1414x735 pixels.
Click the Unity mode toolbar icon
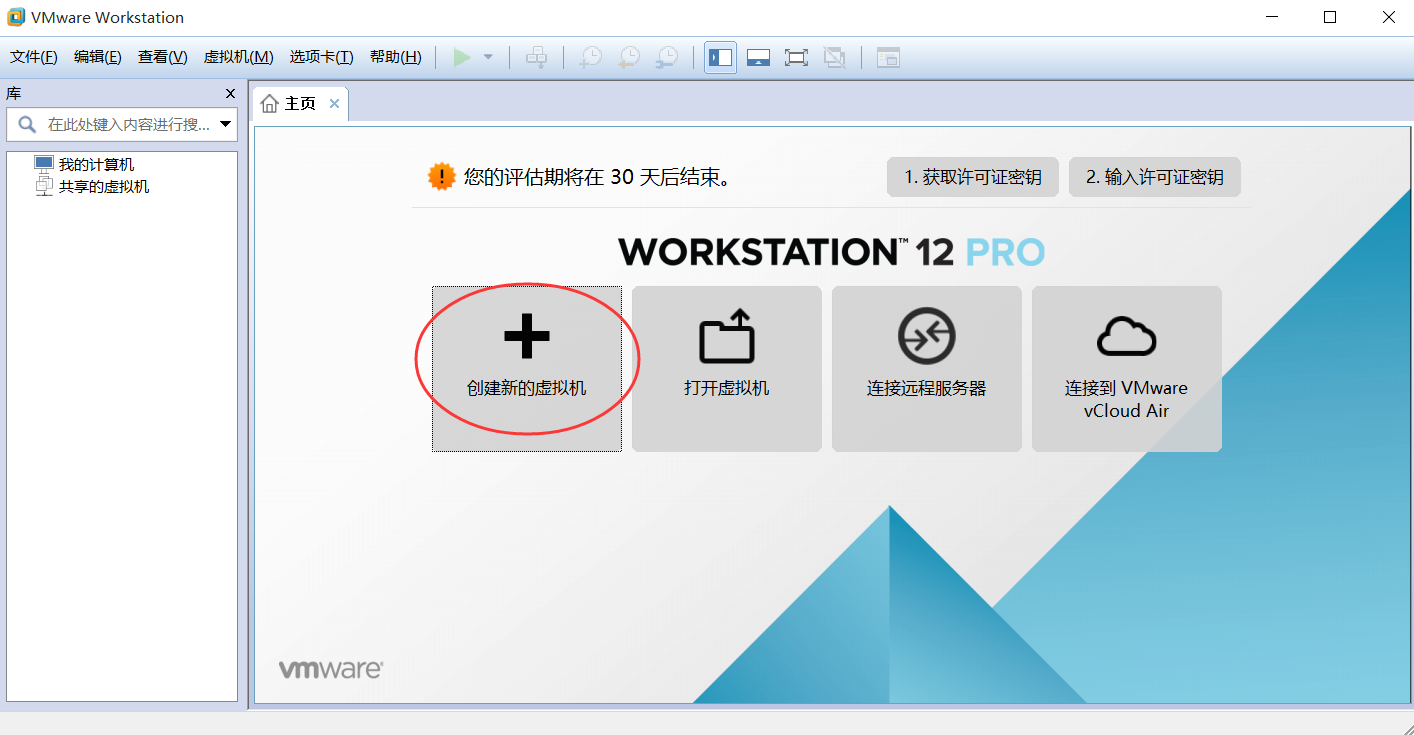[834, 57]
